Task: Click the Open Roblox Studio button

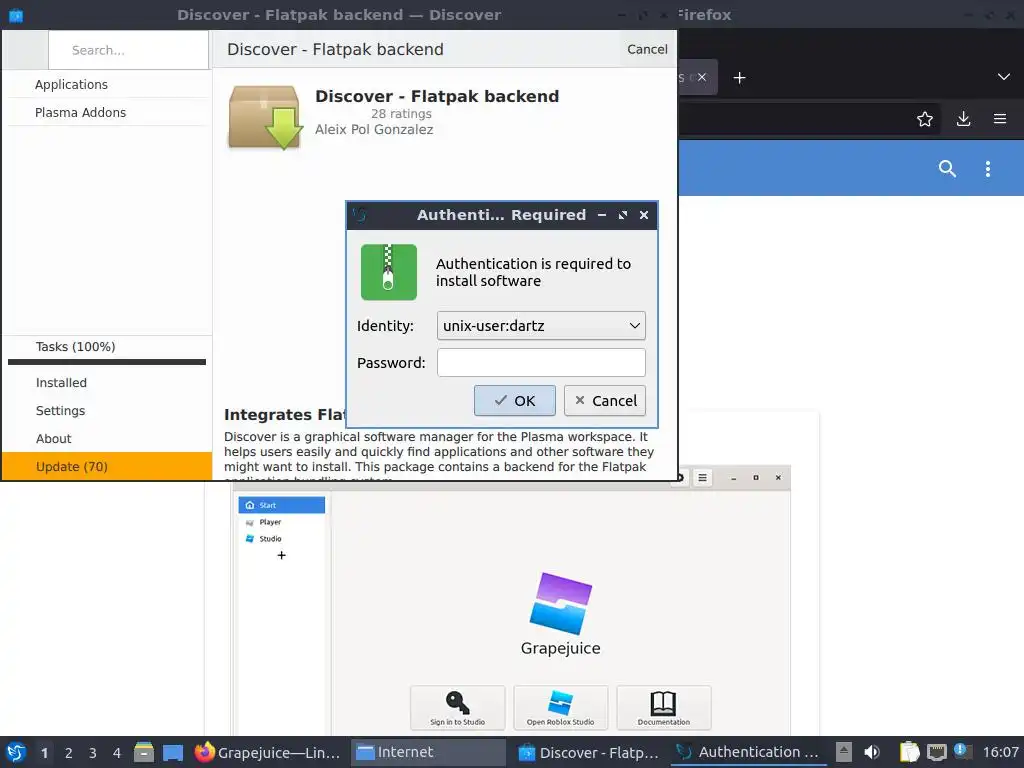Action: click(x=560, y=707)
